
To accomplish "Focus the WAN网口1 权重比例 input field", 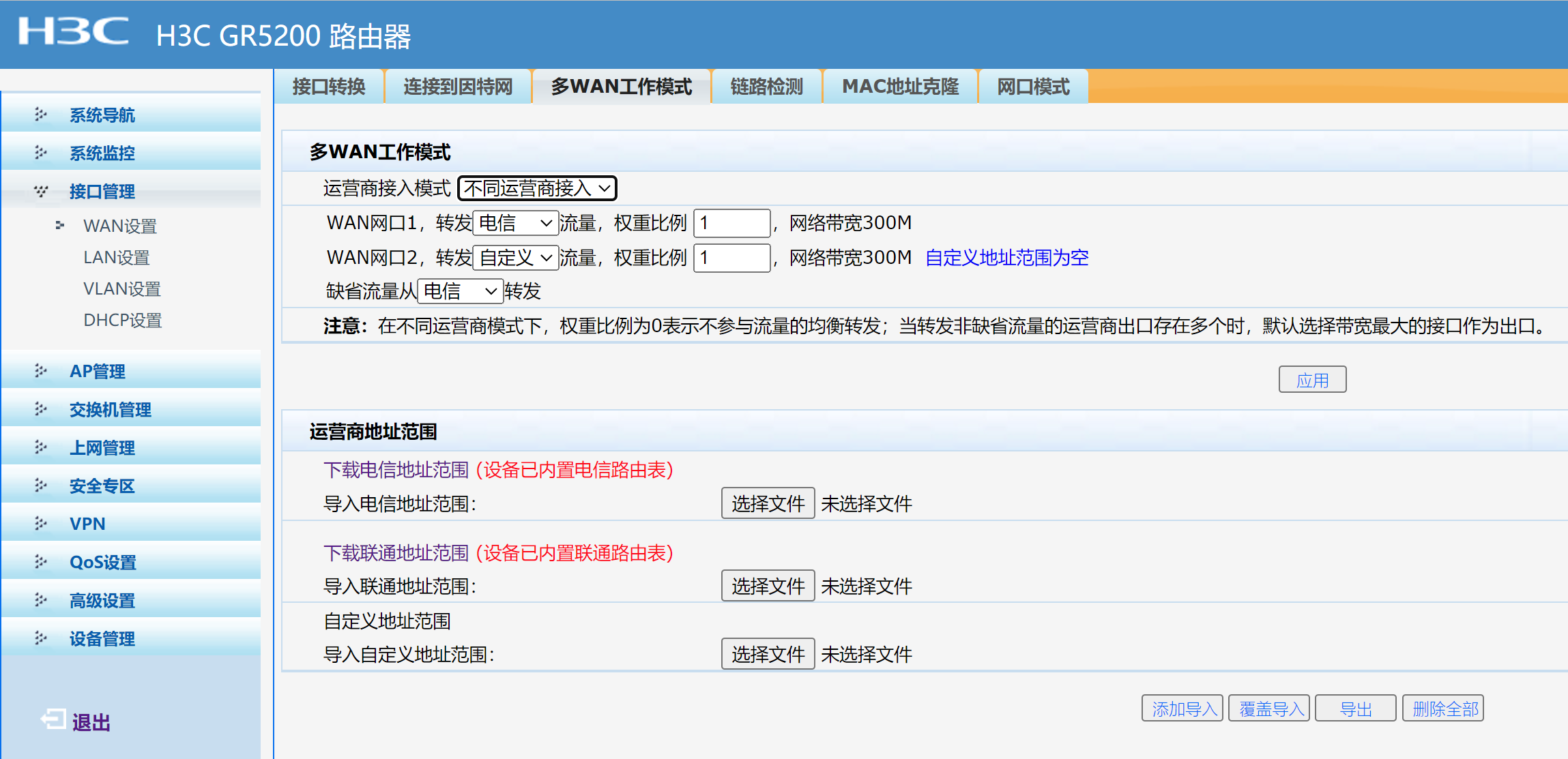I will tap(731, 223).
